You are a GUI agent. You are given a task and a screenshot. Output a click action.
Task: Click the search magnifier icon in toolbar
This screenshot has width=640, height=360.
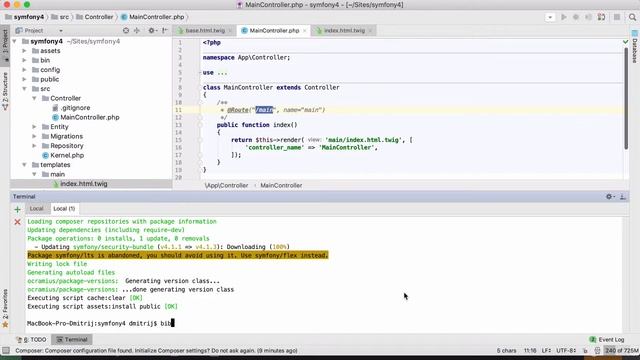(x=632, y=17)
